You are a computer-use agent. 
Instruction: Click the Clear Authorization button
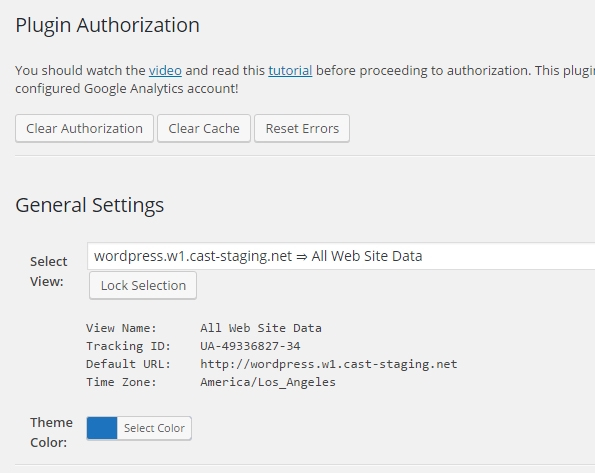(x=84, y=128)
